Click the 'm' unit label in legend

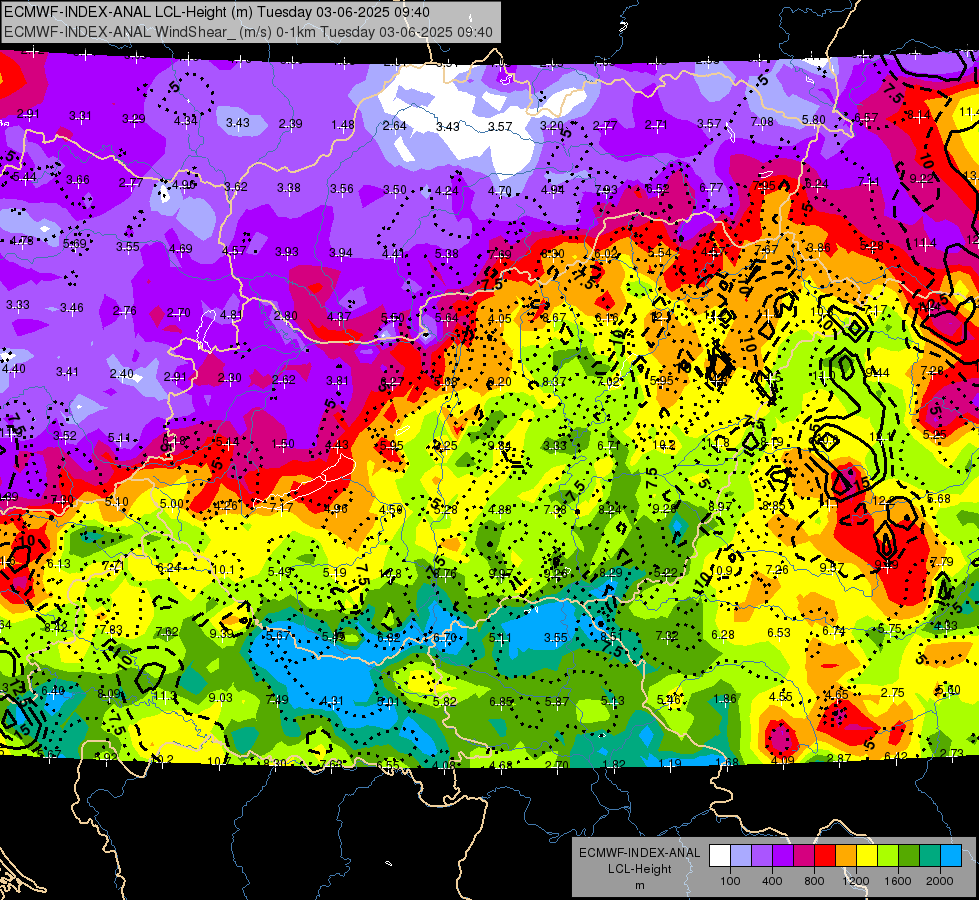(x=639, y=886)
